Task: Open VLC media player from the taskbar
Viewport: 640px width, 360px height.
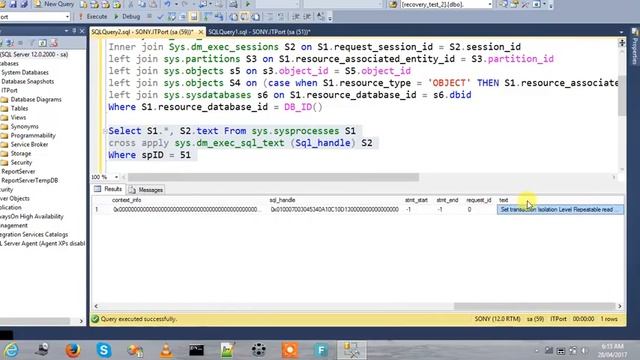Action: 166,350
